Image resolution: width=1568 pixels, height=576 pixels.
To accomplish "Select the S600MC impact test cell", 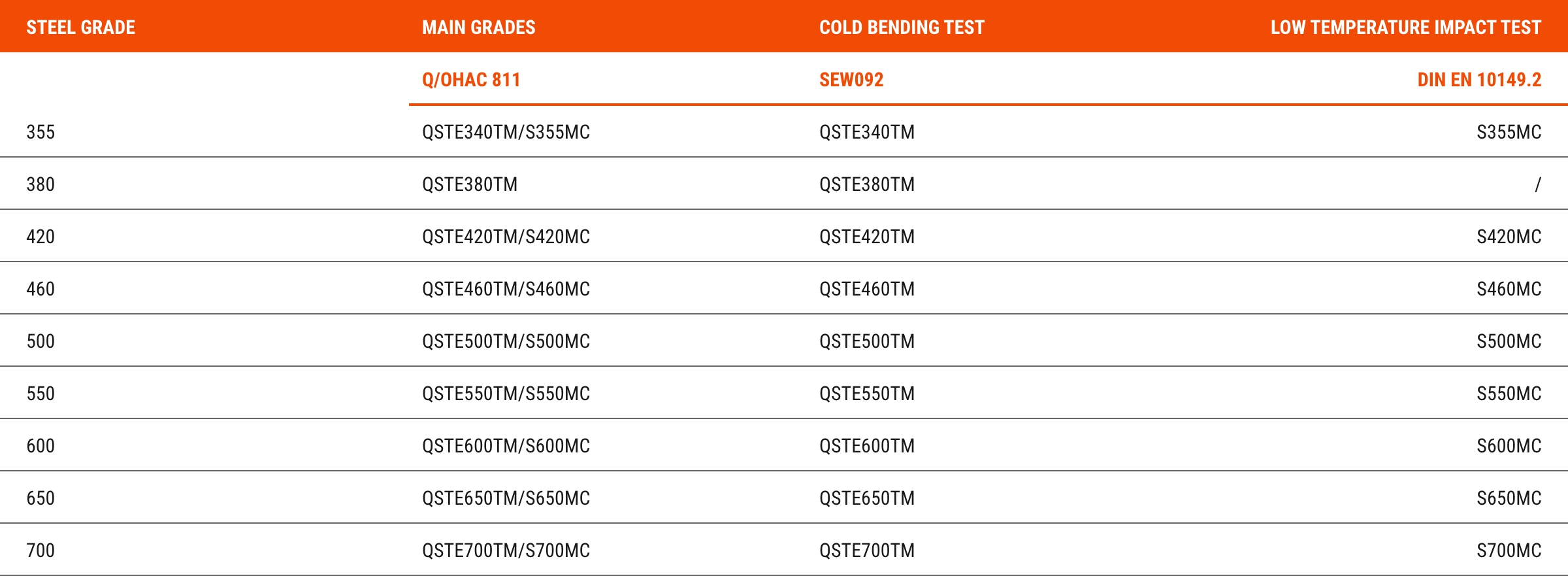I will click(x=1509, y=446).
